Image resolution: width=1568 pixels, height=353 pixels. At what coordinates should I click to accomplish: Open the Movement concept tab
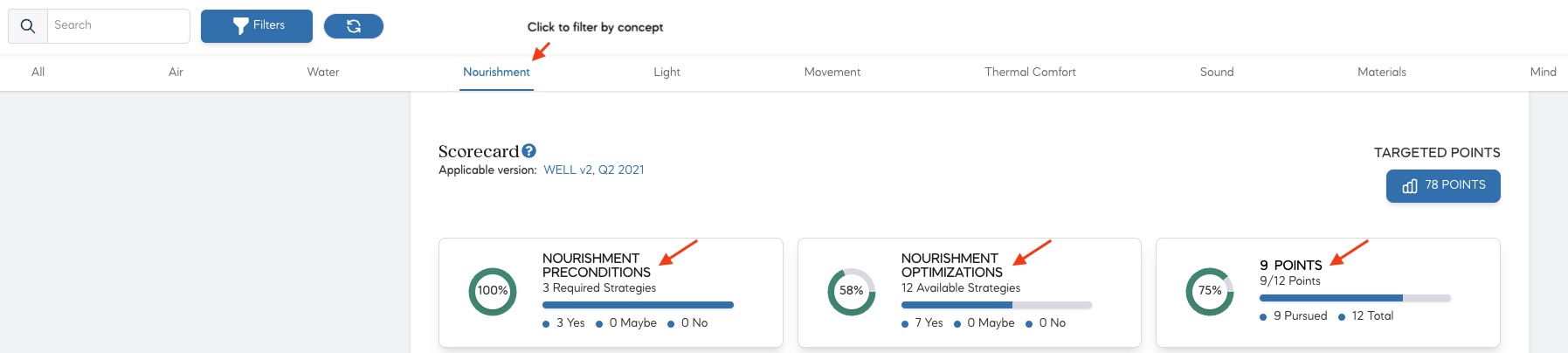coord(832,73)
